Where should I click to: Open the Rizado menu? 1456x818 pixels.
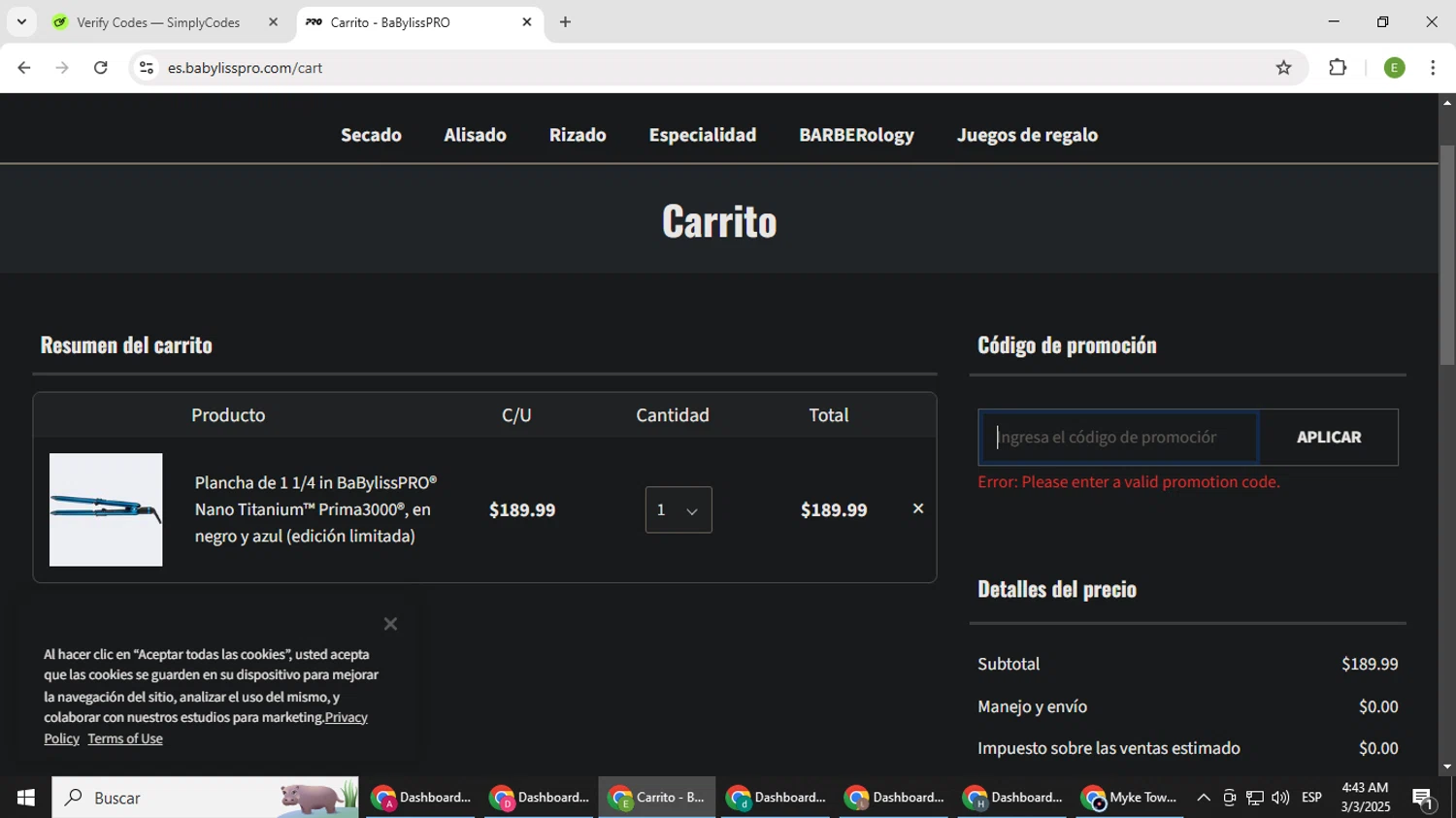point(578,135)
